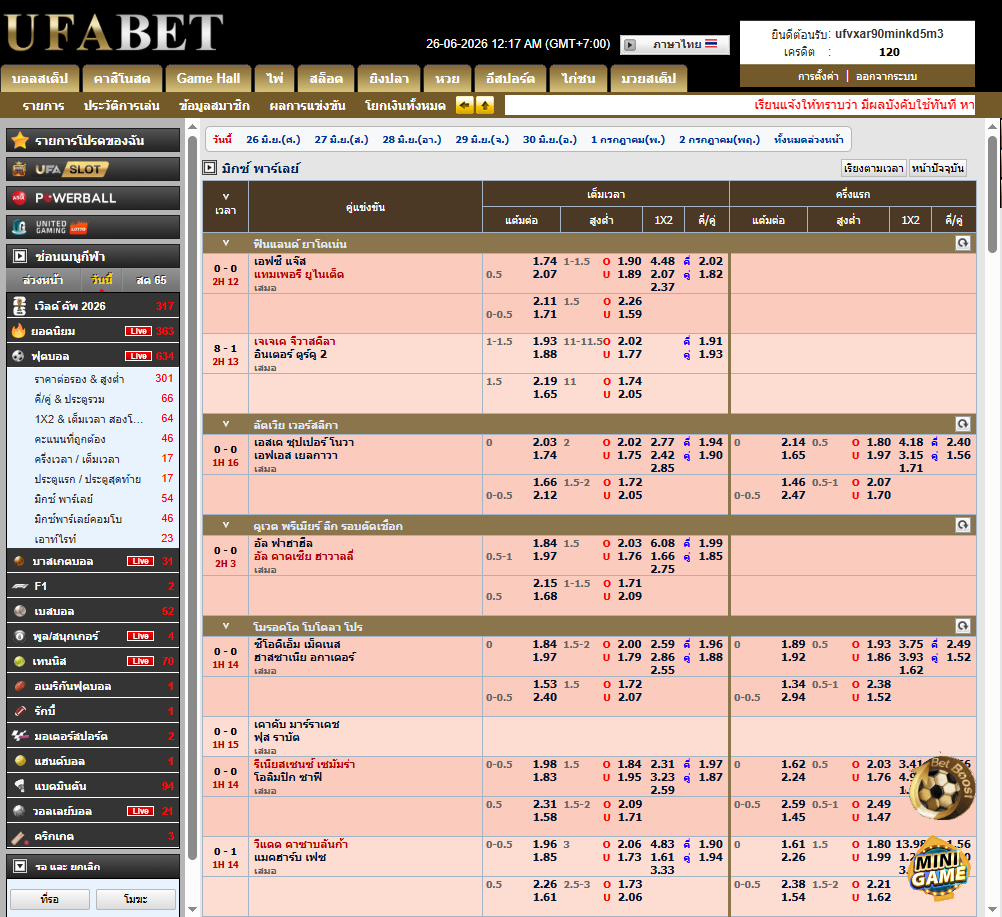Expand the รอ และ ยกเลิก panel
This screenshot has width=1002, height=917.
[93, 867]
